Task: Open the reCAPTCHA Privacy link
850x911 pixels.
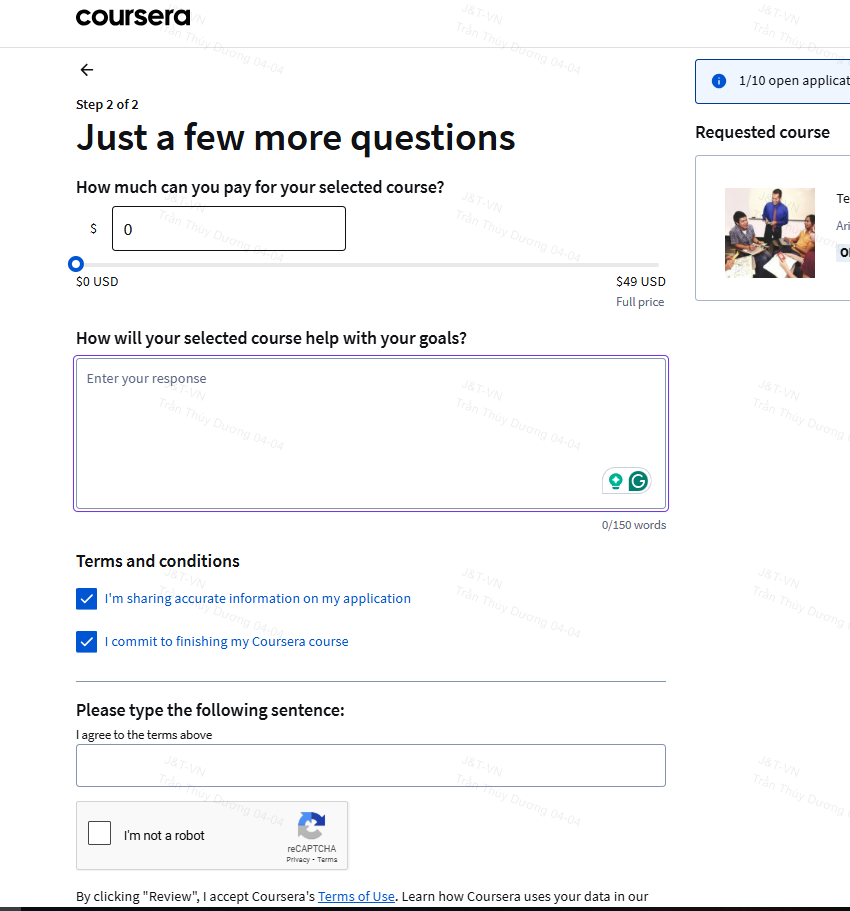Action: [x=297, y=860]
